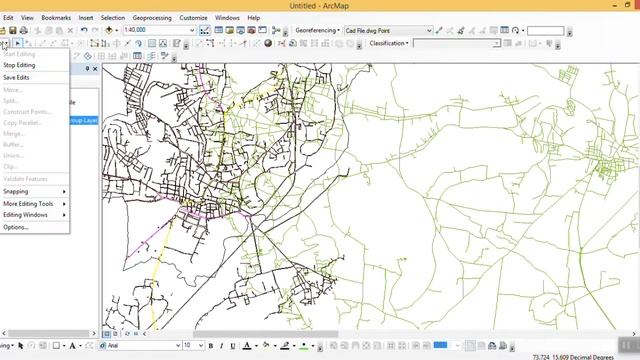Click the Rectangle draw tool icon
Screen dimensions: 640x360
click(x=56, y=346)
